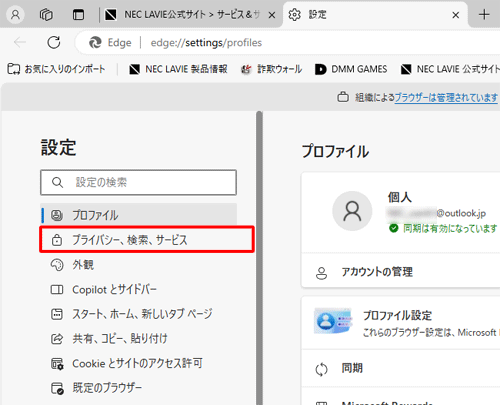Click the magnifier icon in settings search
The width and height of the screenshot is (500, 405).
57,182
